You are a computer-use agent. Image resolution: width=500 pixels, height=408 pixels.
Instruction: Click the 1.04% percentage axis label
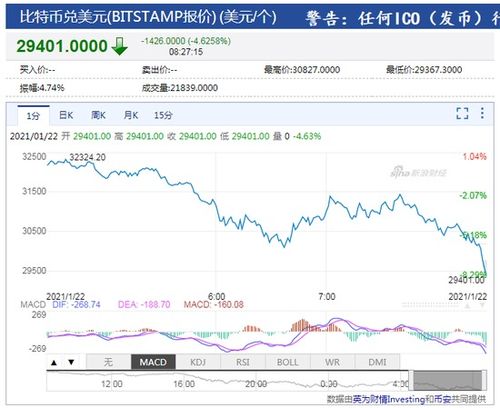pyautogui.click(x=475, y=157)
